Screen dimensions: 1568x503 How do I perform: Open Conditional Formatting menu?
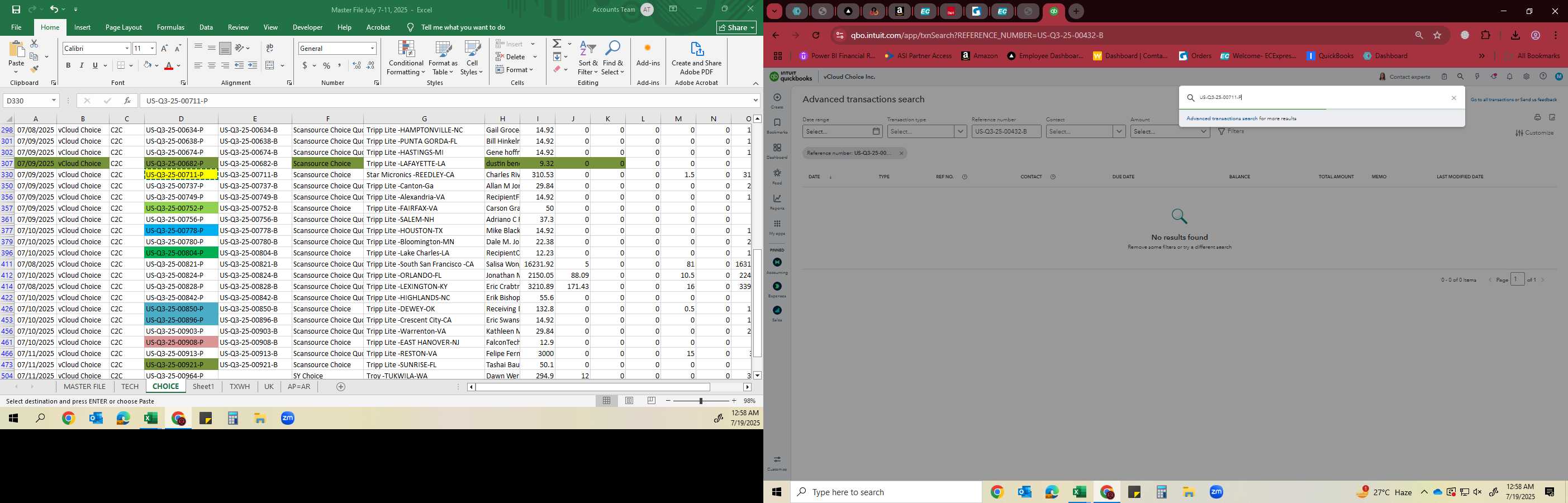pos(406,59)
